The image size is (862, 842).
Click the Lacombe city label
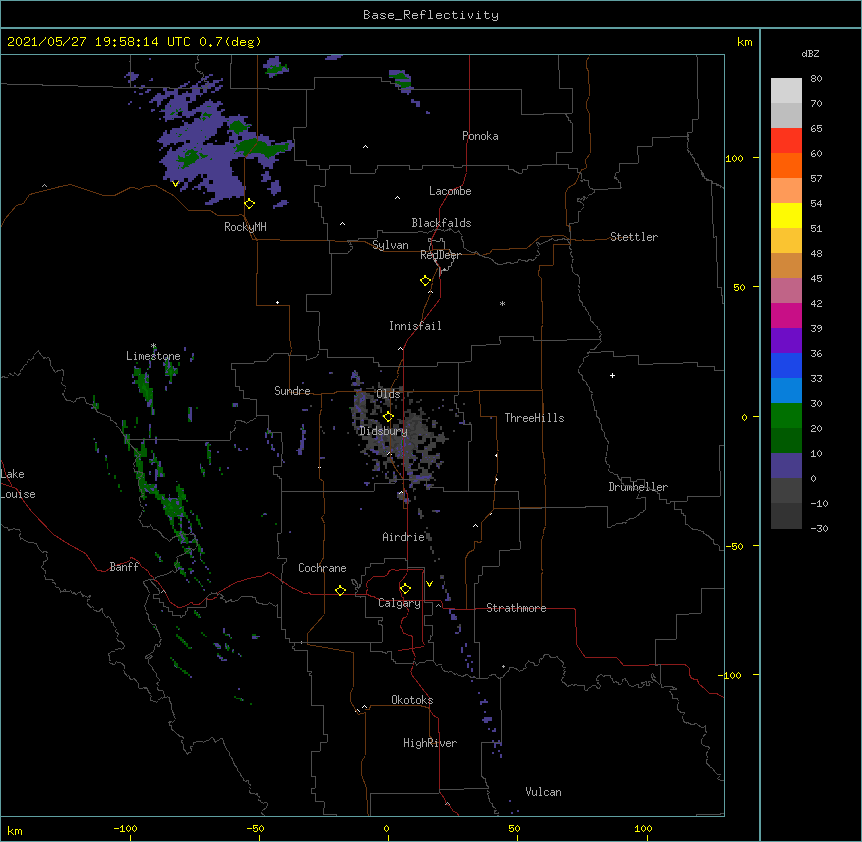450,191
